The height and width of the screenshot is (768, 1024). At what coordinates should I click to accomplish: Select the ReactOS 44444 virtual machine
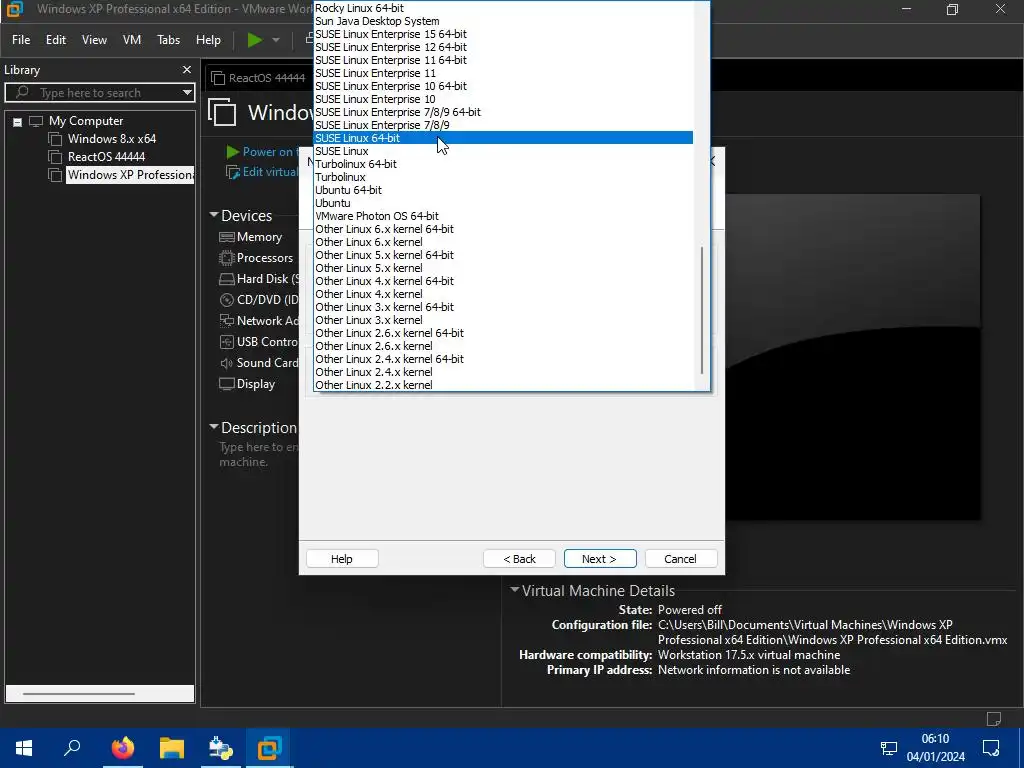click(x=106, y=157)
